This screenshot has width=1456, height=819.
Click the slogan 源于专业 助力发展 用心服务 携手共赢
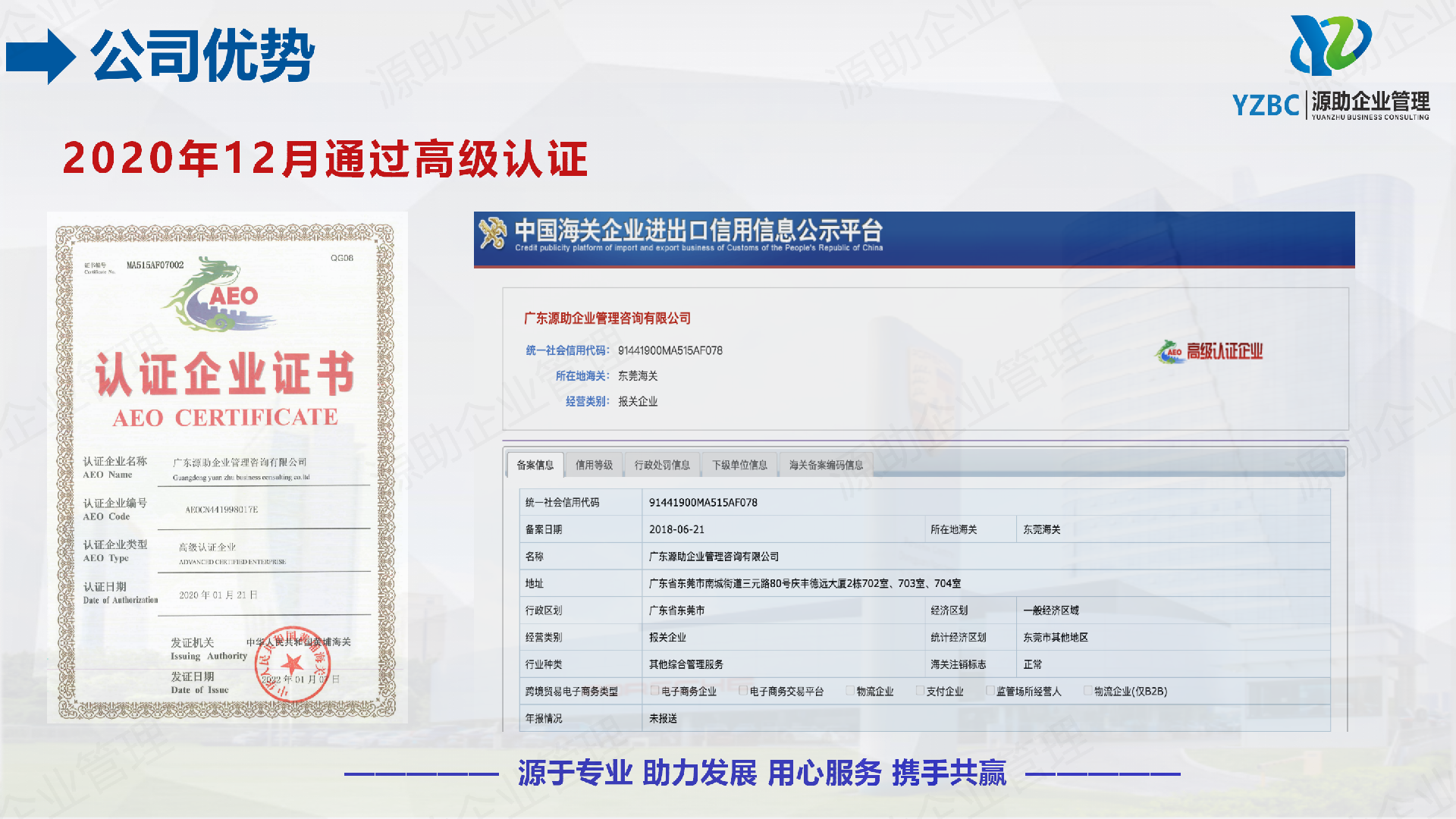point(761,773)
